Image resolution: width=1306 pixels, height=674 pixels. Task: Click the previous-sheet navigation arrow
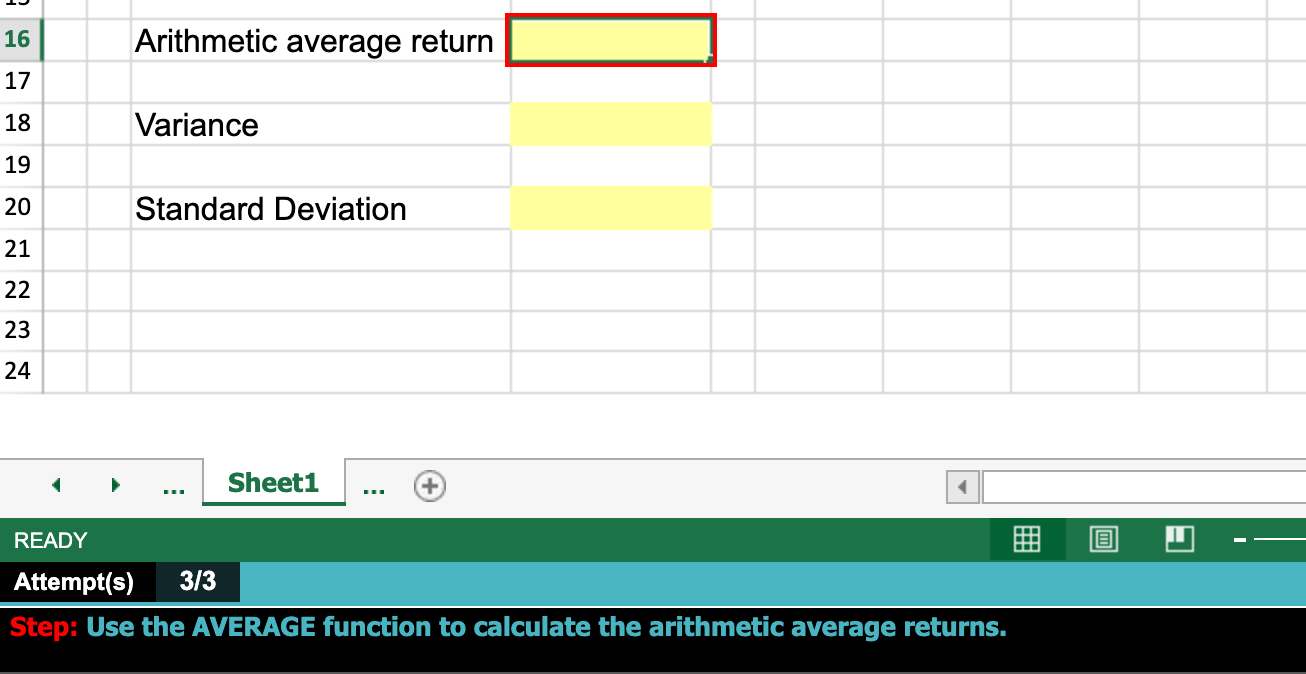(56, 485)
